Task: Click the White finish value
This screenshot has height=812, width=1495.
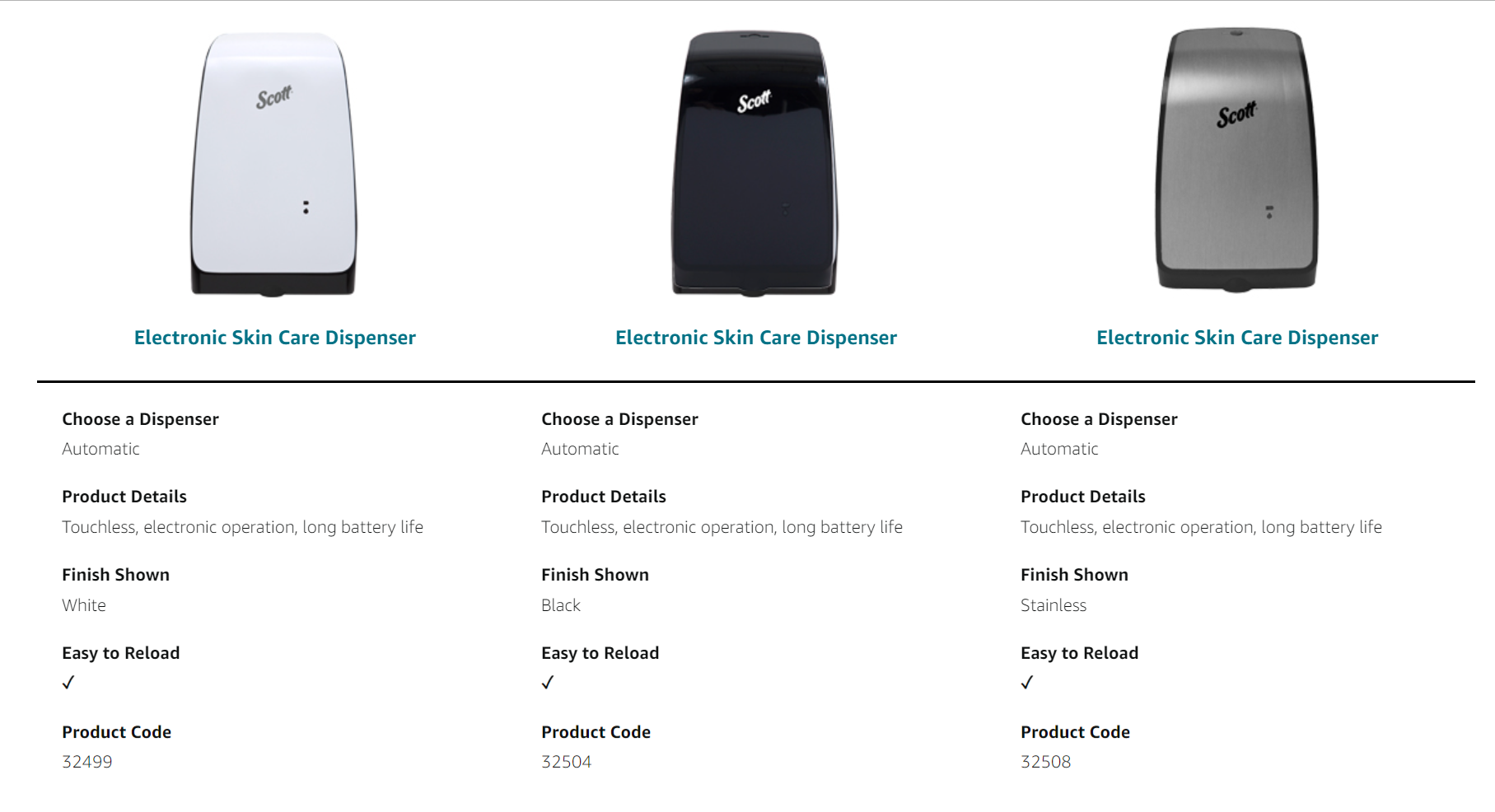Action: coord(84,605)
